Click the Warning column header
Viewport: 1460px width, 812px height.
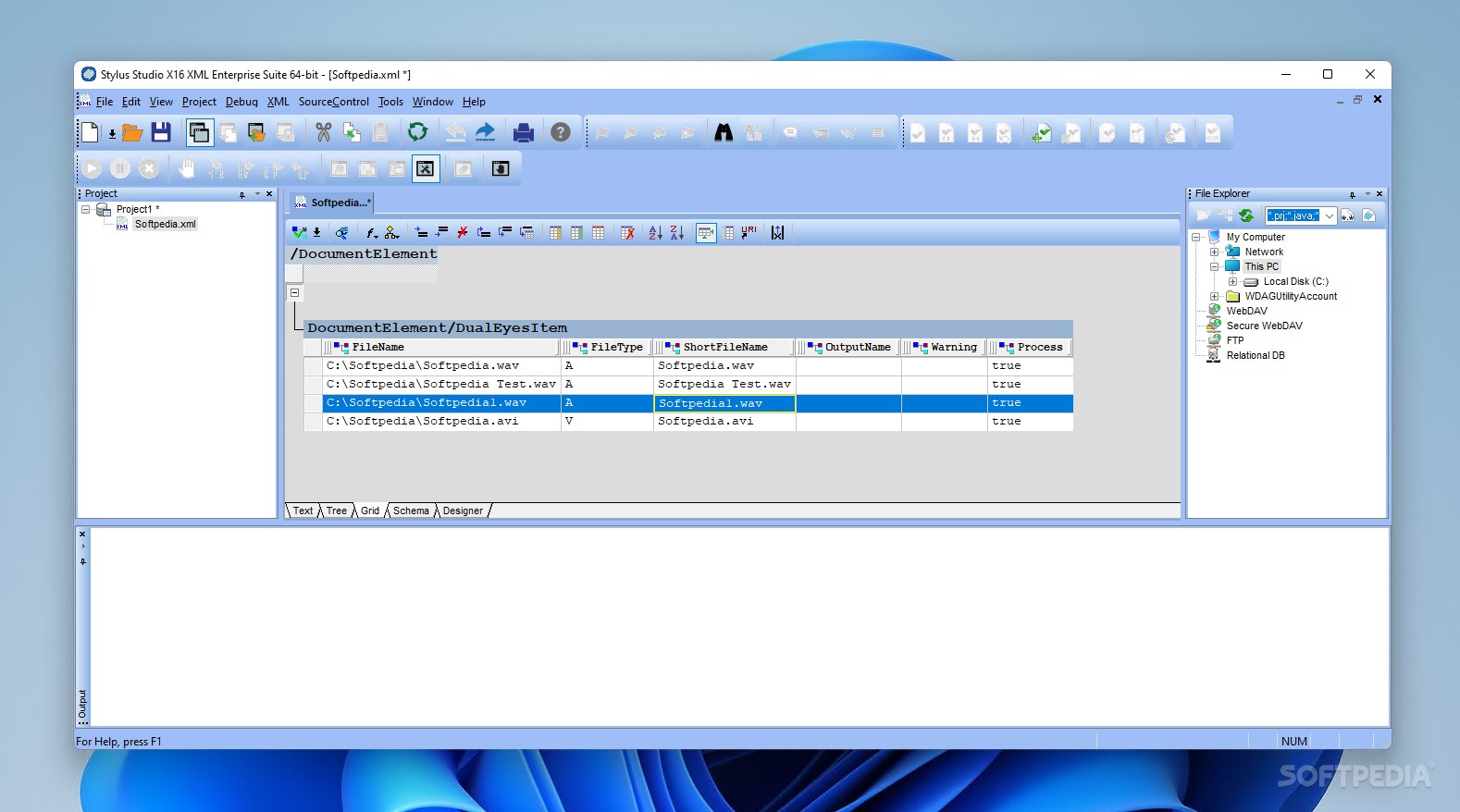945,347
